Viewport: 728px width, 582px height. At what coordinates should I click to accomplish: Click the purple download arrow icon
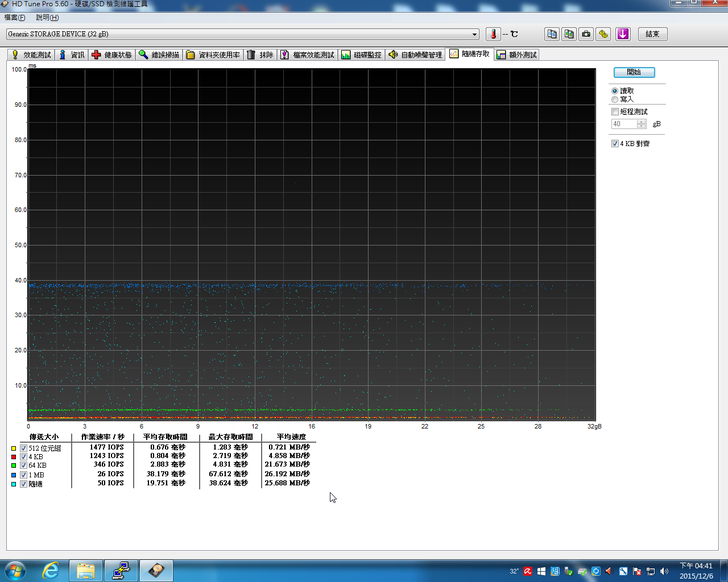pyautogui.click(x=622, y=33)
